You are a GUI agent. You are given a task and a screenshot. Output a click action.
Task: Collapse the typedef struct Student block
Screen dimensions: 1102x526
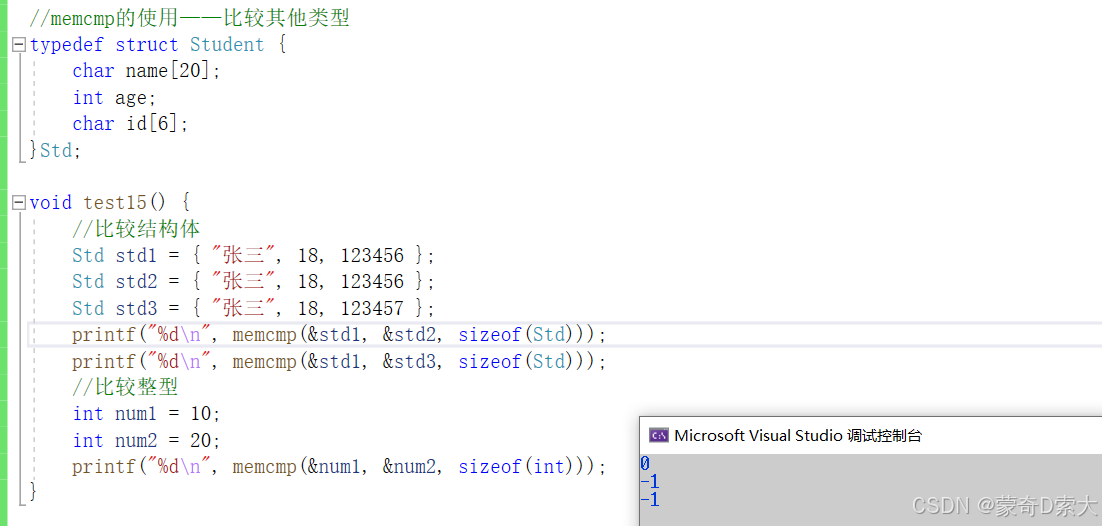tap(20, 45)
